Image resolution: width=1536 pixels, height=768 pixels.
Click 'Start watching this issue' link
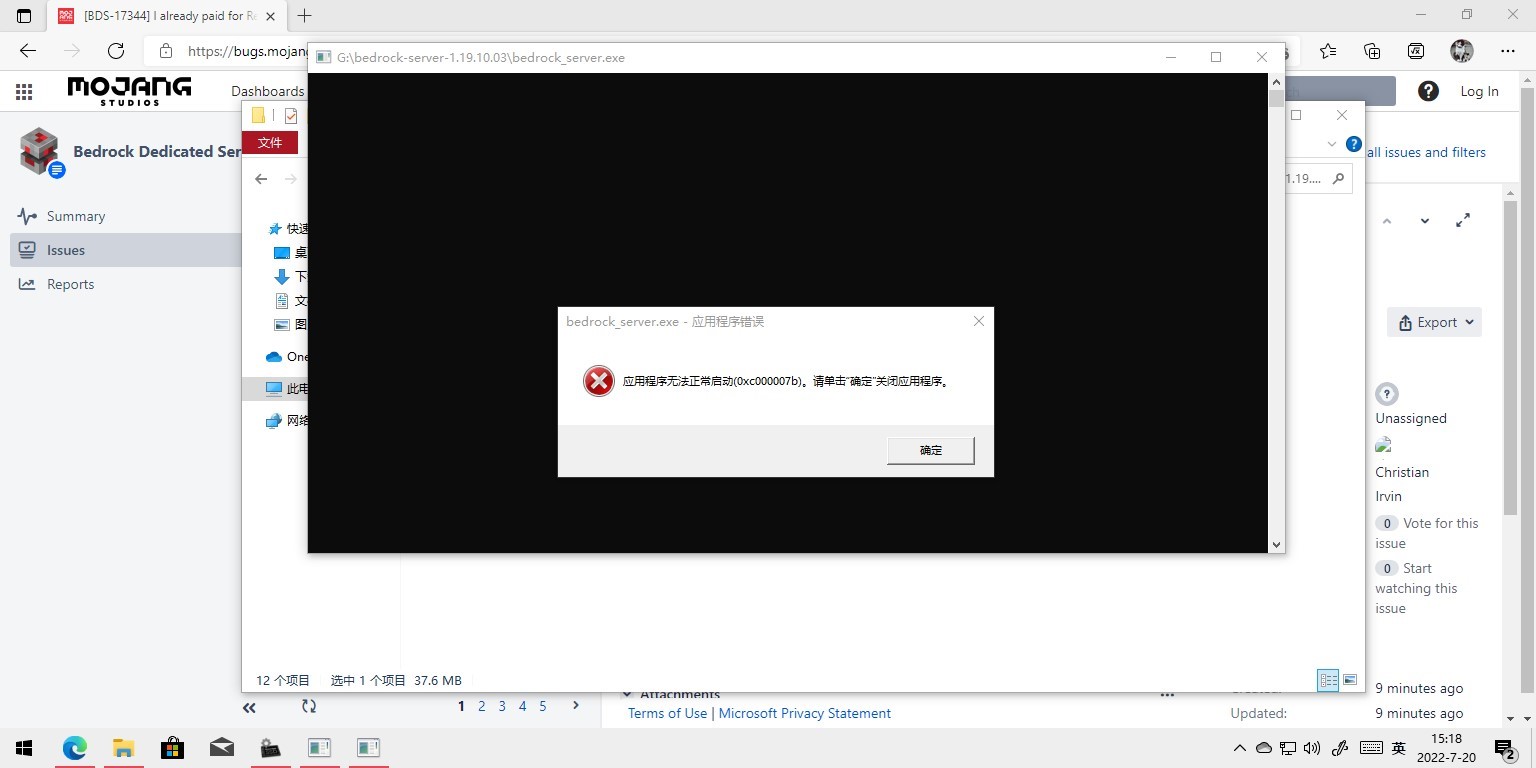1416,588
